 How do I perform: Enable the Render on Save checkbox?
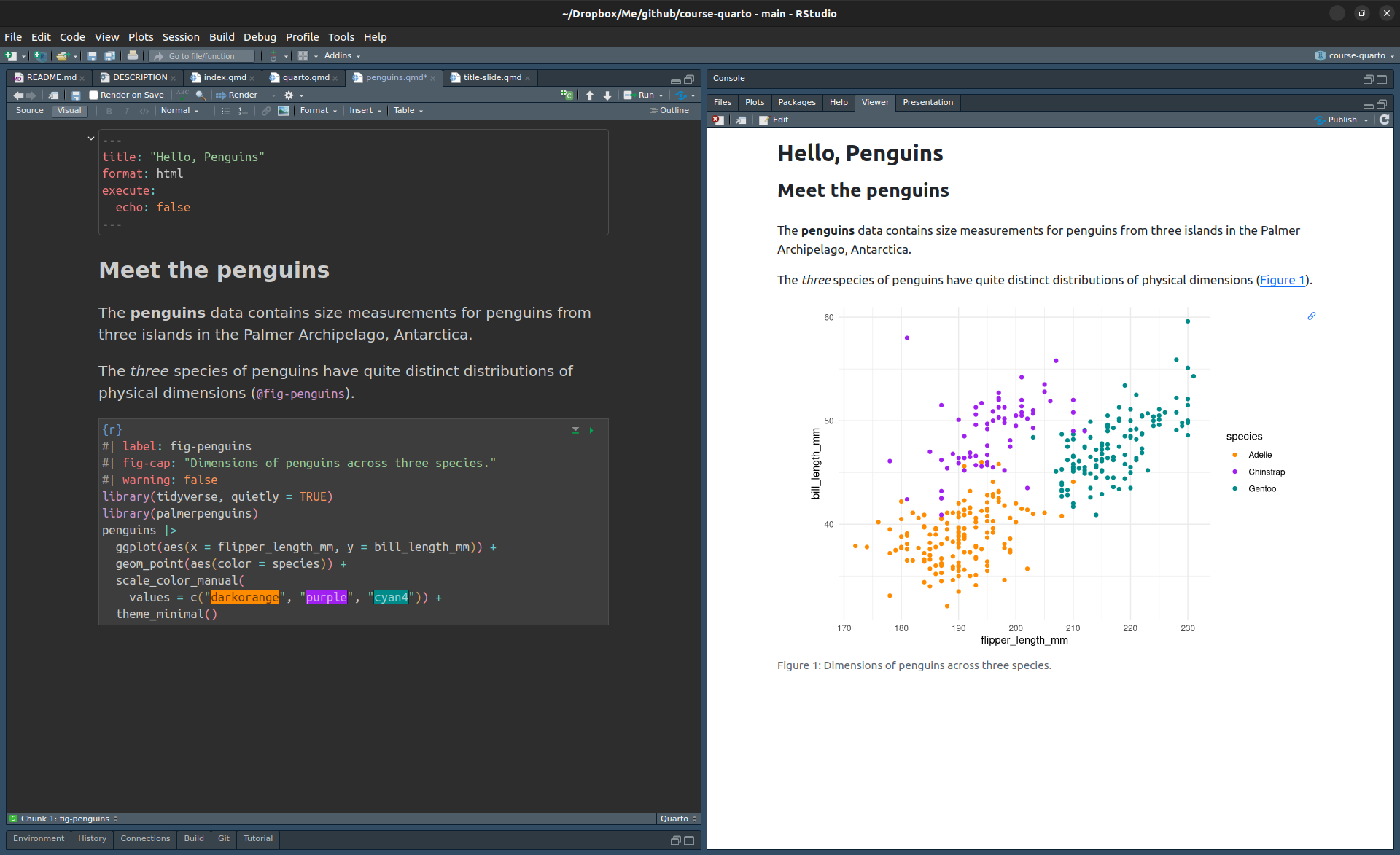93,95
